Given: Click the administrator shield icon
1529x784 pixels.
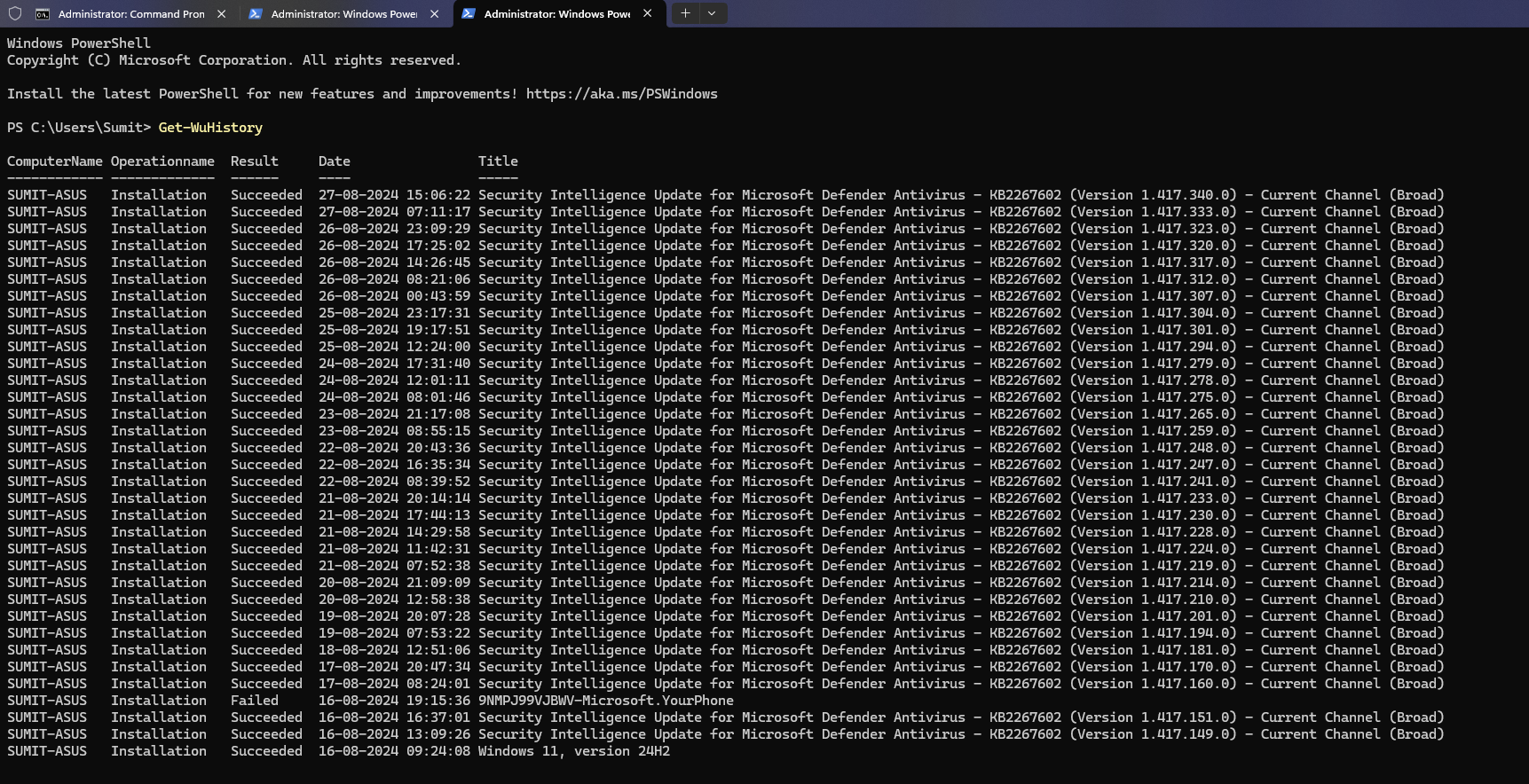Looking at the screenshot, I should pyautogui.click(x=14, y=14).
